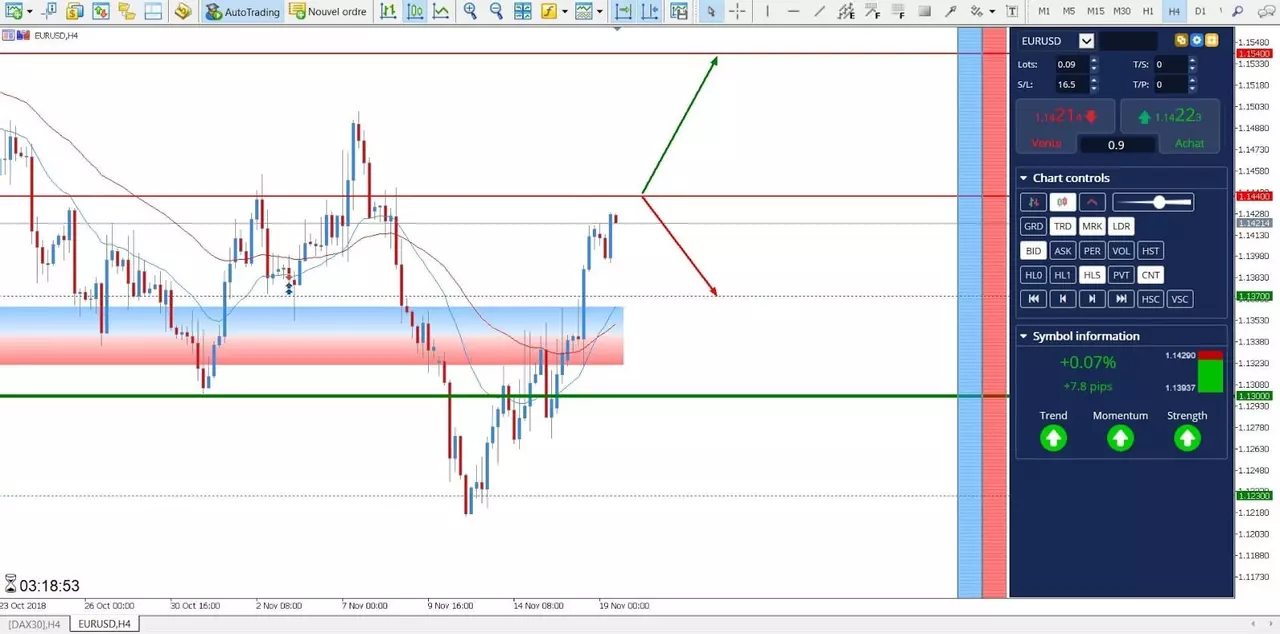1280x634 pixels.
Task: Toggle the TRD chart control
Action: tap(1062, 226)
